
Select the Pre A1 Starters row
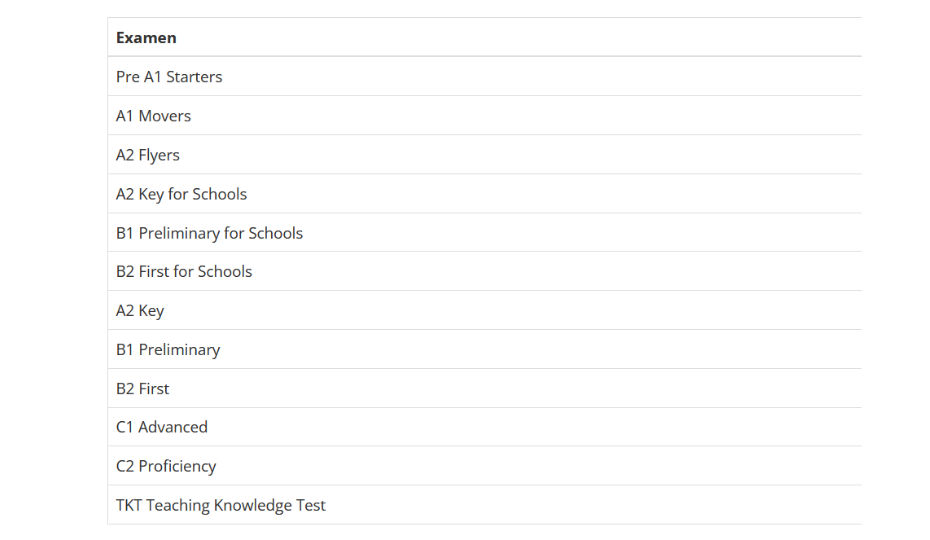point(485,77)
